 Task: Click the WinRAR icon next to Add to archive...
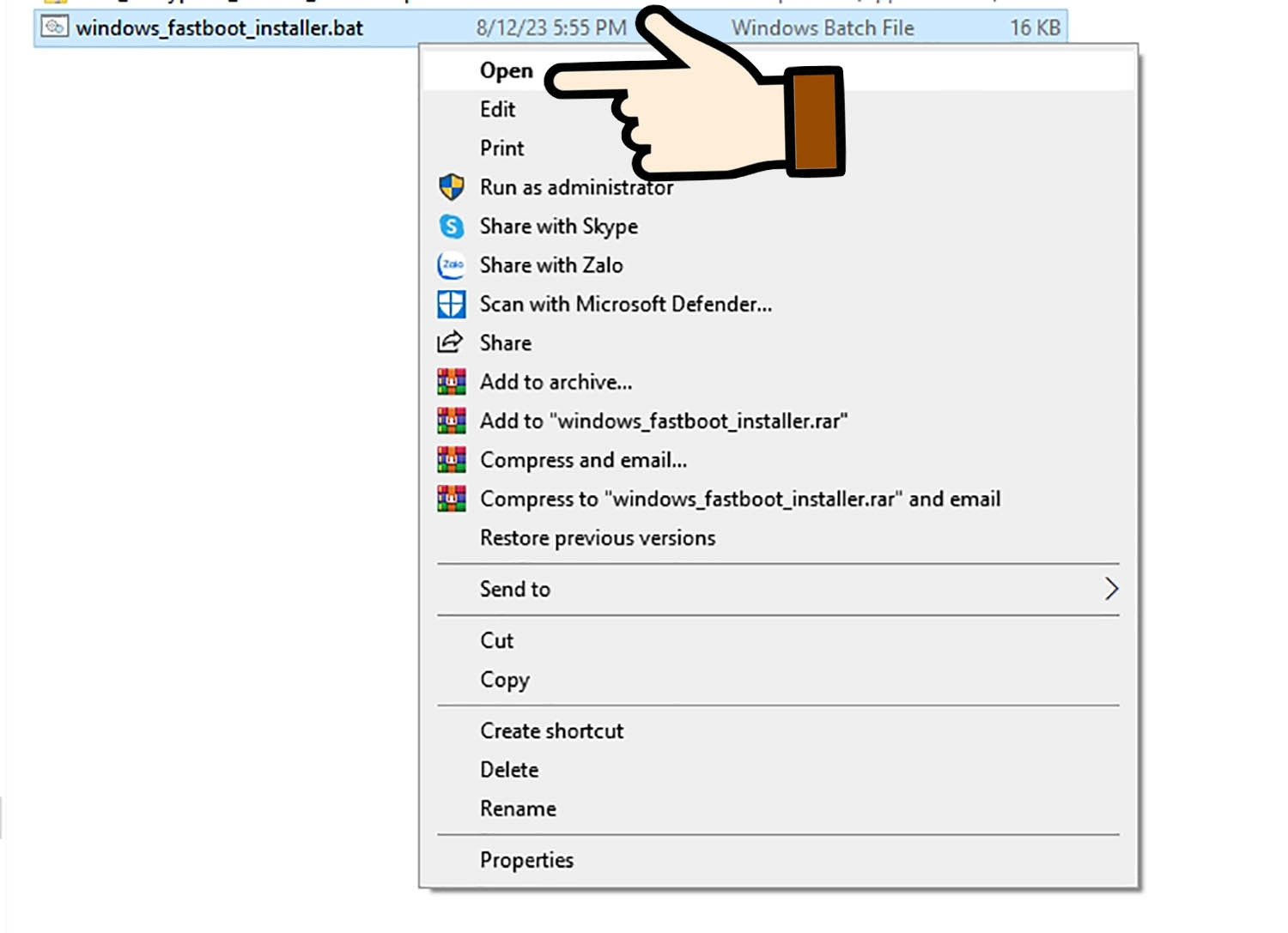[x=452, y=382]
